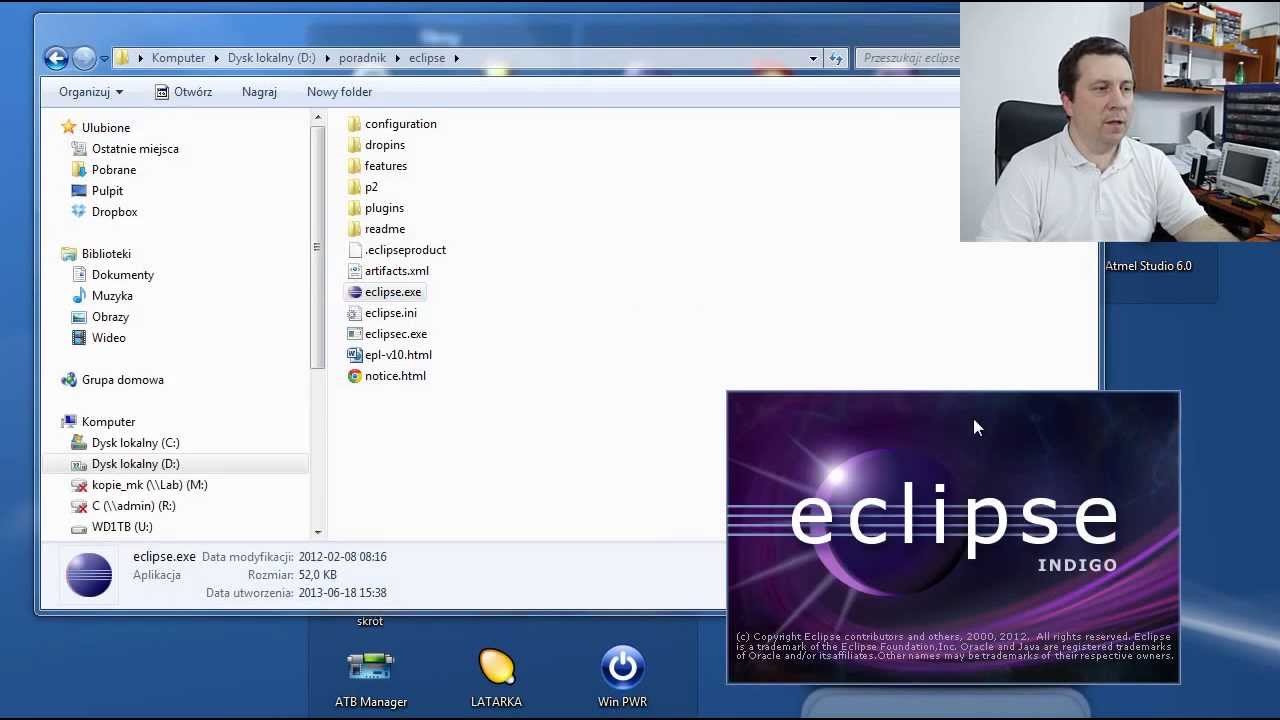Viewport: 1280px width, 720px height.
Task: Open kopie_mk network drive (M:)
Action: click(x=149, y=485)
